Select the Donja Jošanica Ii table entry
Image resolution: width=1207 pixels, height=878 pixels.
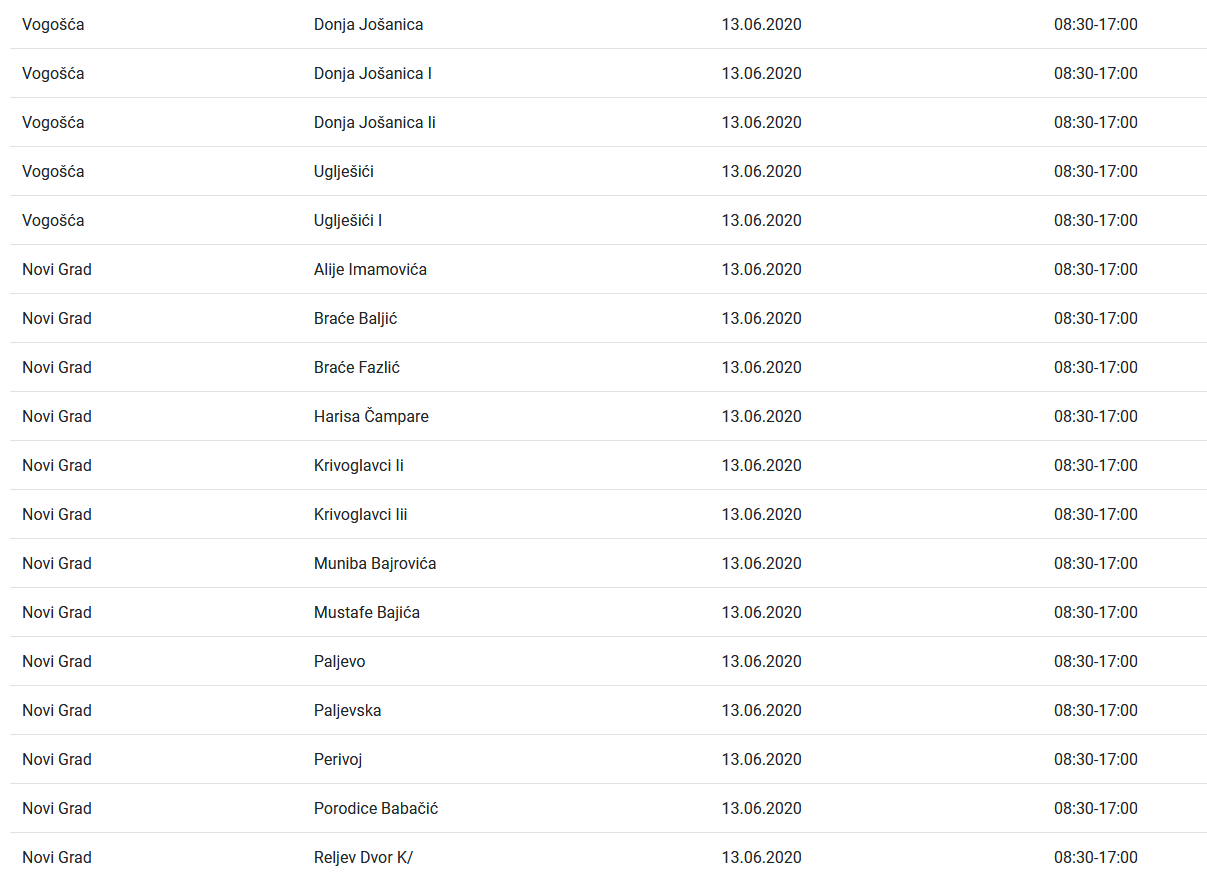coord(375,123)
